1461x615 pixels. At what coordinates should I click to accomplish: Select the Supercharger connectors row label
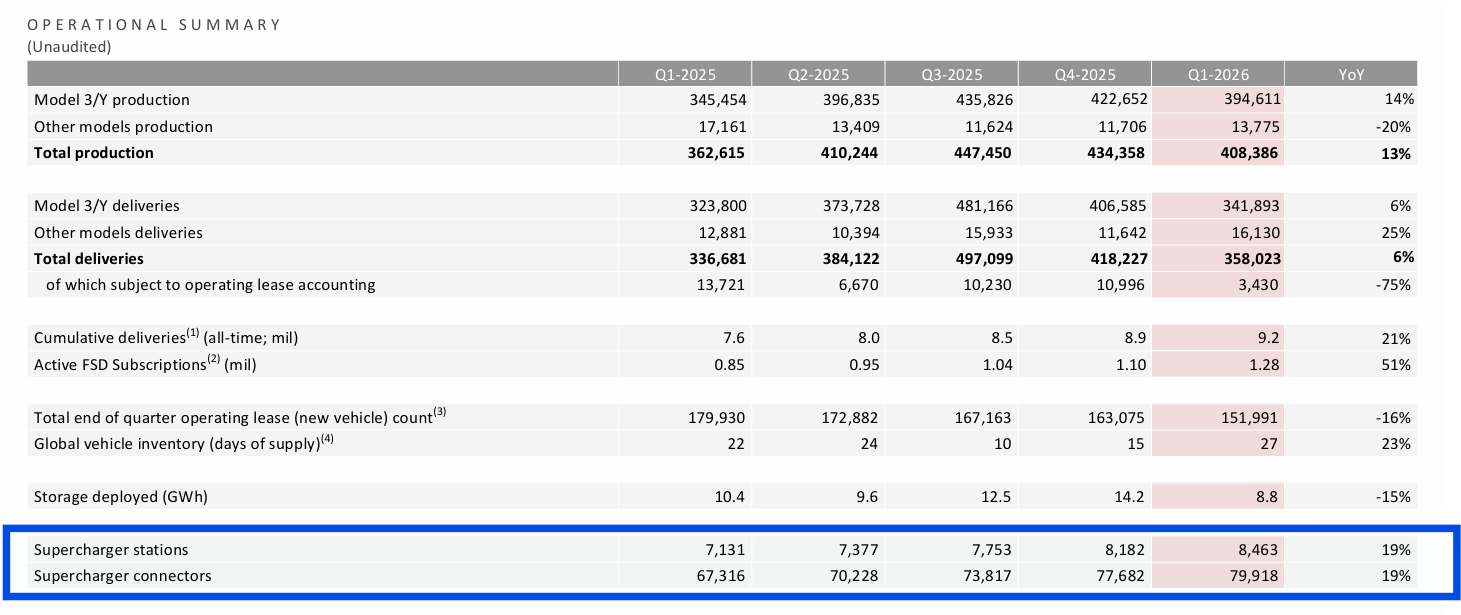(123, 576)
